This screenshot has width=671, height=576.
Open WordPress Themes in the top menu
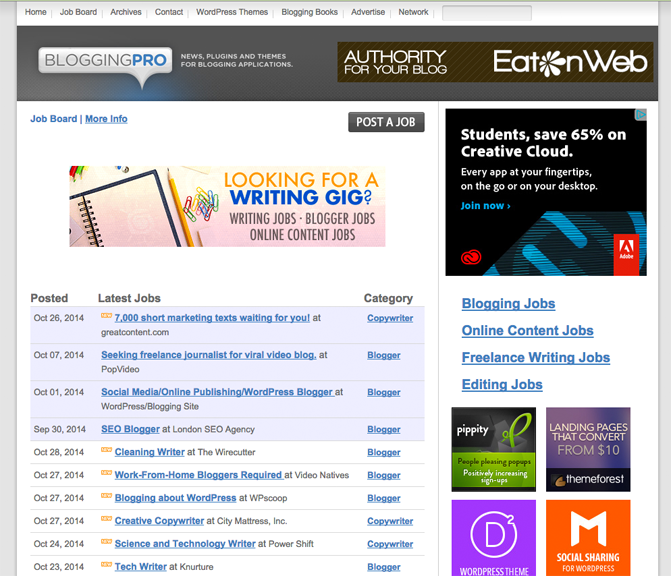click(232, 12)
